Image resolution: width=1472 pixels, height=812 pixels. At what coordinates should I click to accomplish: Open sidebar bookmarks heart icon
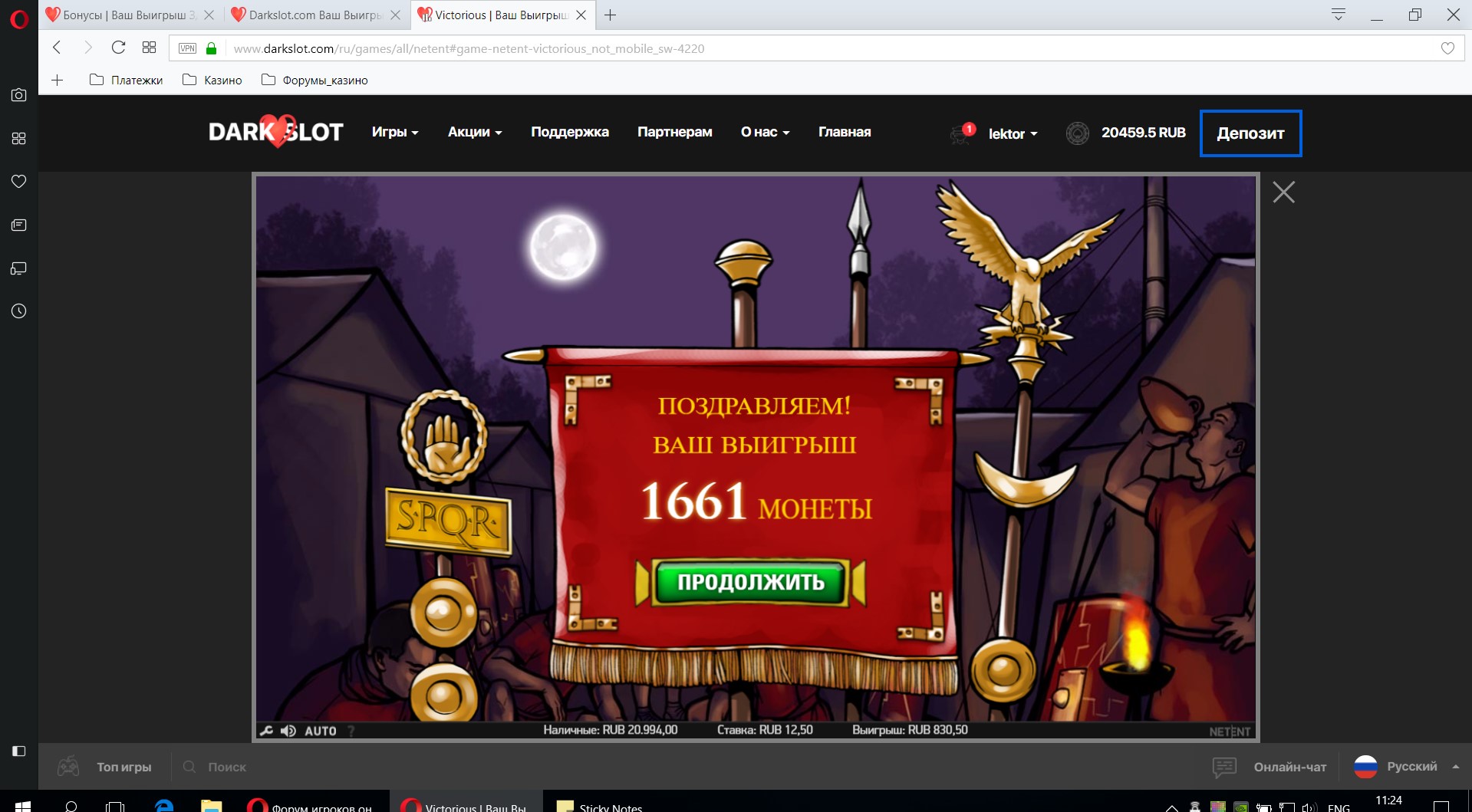[18, 181]
